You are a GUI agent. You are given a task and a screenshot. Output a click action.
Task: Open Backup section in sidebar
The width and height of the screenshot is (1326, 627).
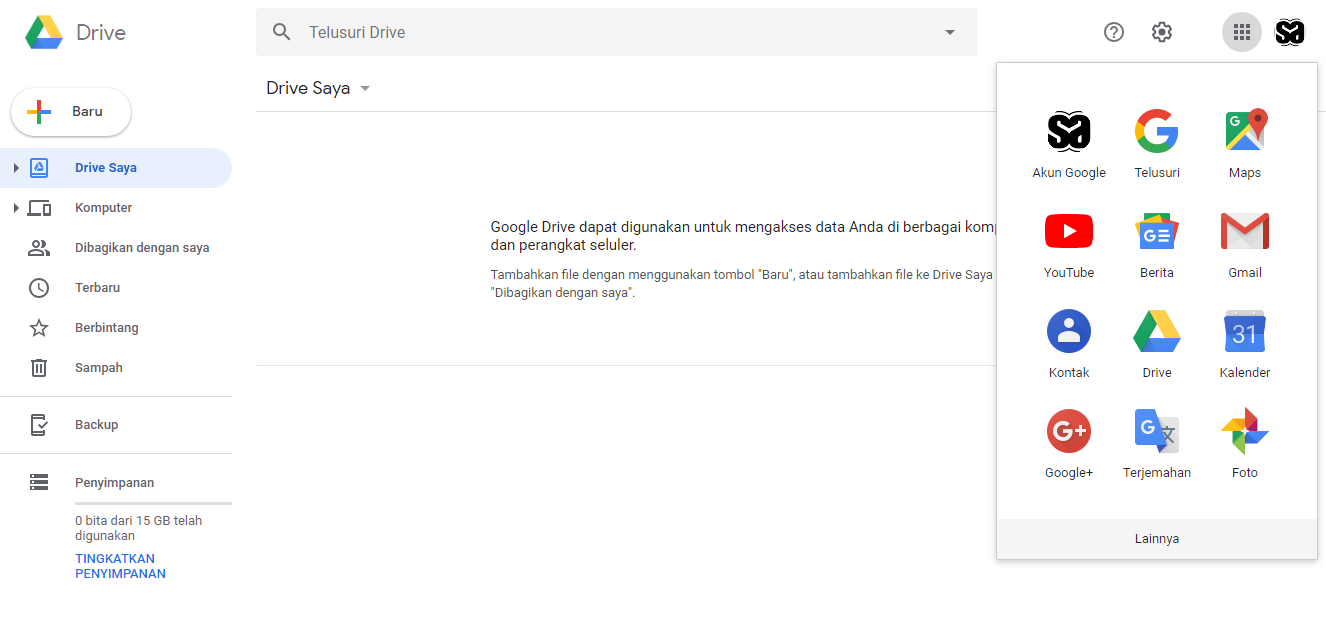pos(116,425)
